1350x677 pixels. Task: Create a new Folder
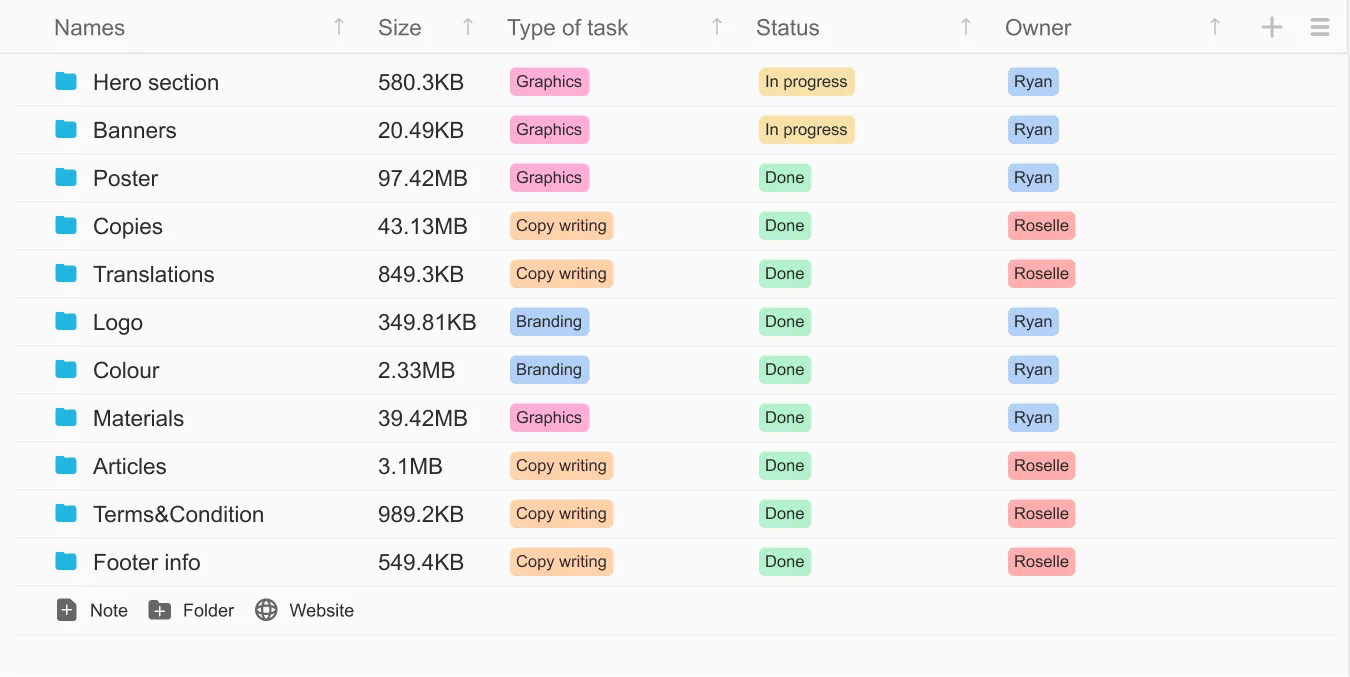point(191,610)
